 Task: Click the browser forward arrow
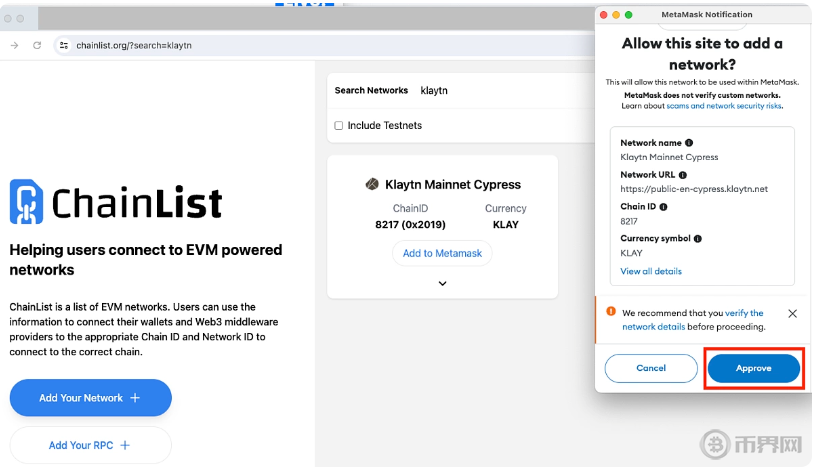(x=15, y=45)
